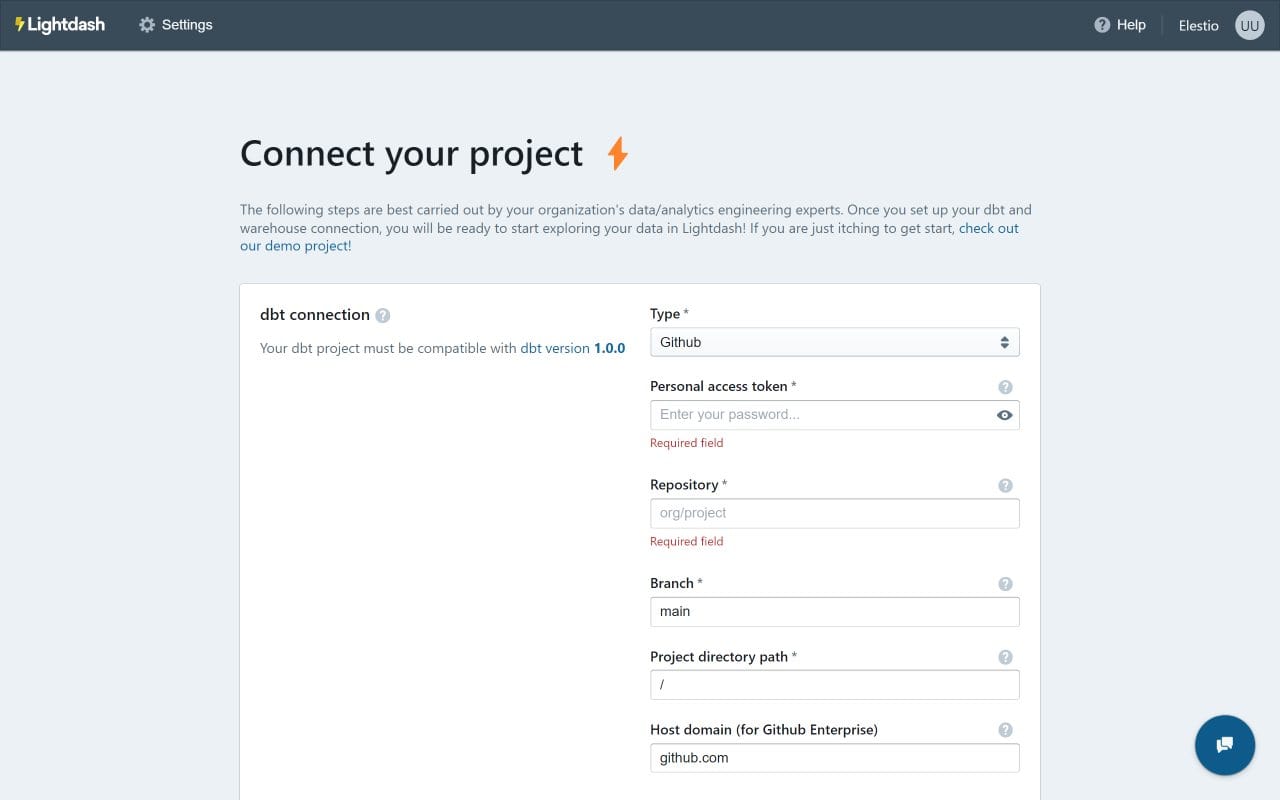1280x800 pixels.
Task: Click Elestio in the navigation bar
Action: click(x=1197, y=25)
